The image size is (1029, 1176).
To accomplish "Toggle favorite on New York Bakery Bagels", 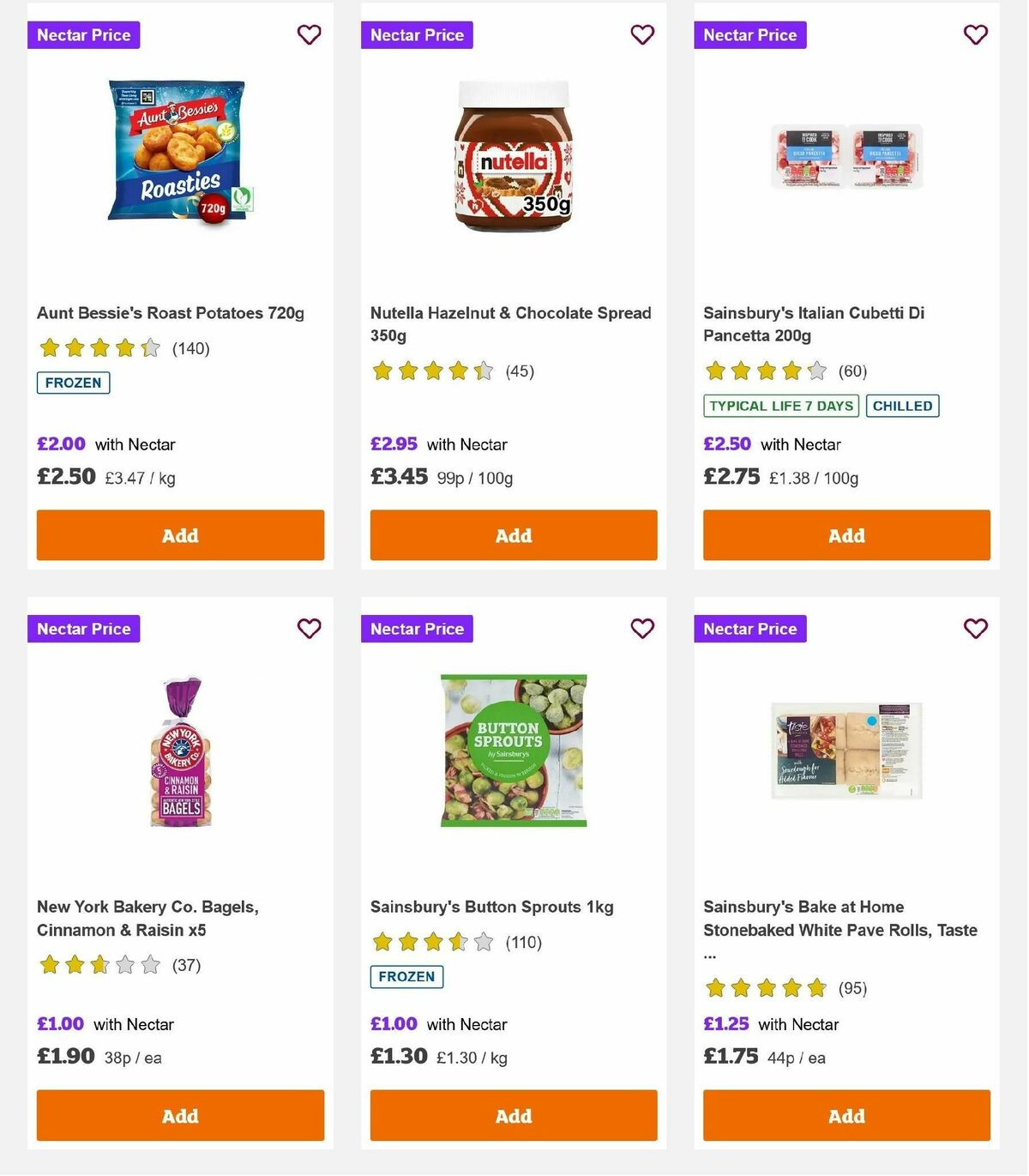I will pos(309,629).
